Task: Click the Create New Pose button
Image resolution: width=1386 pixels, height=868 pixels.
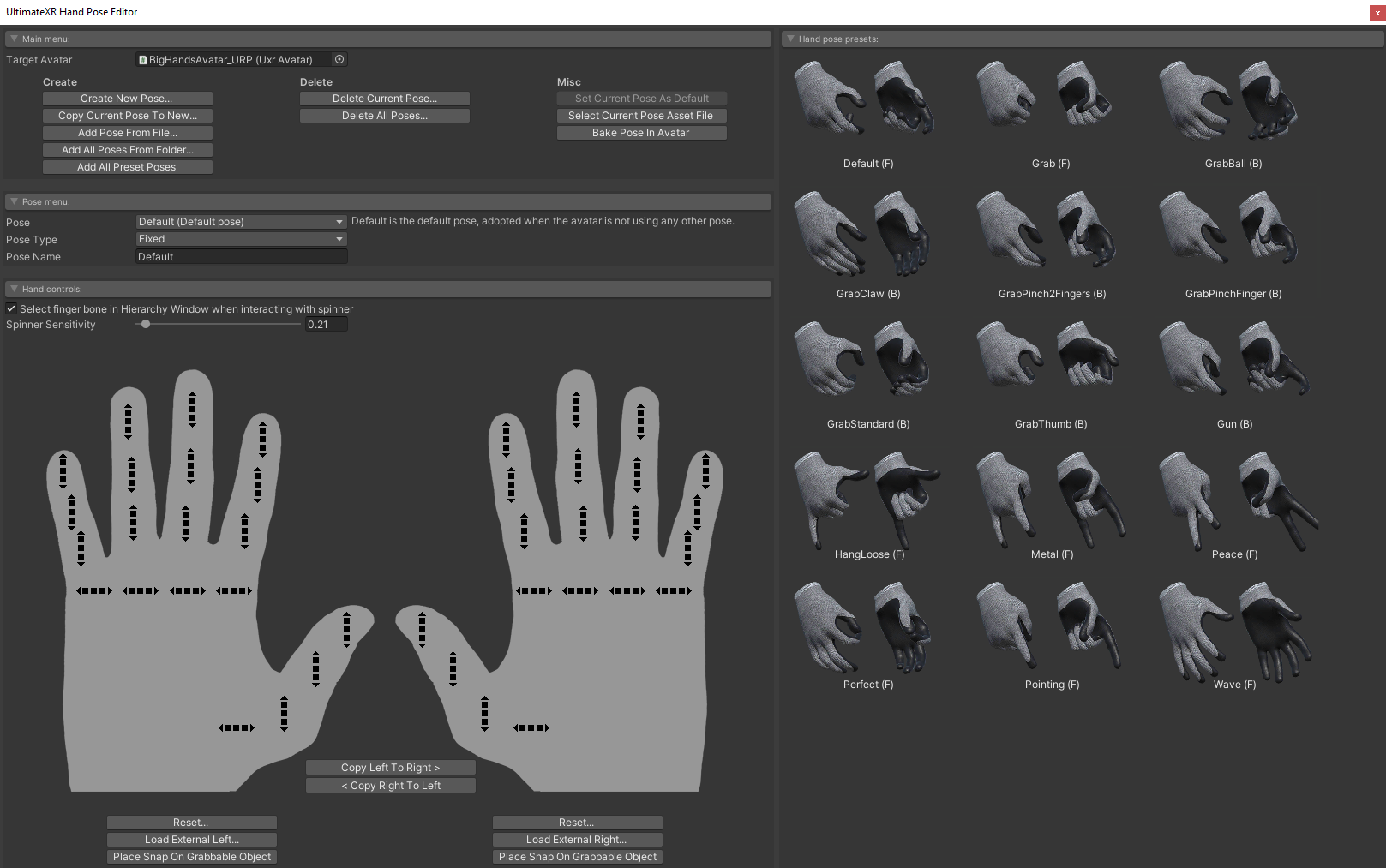Action: coord(128,99)
